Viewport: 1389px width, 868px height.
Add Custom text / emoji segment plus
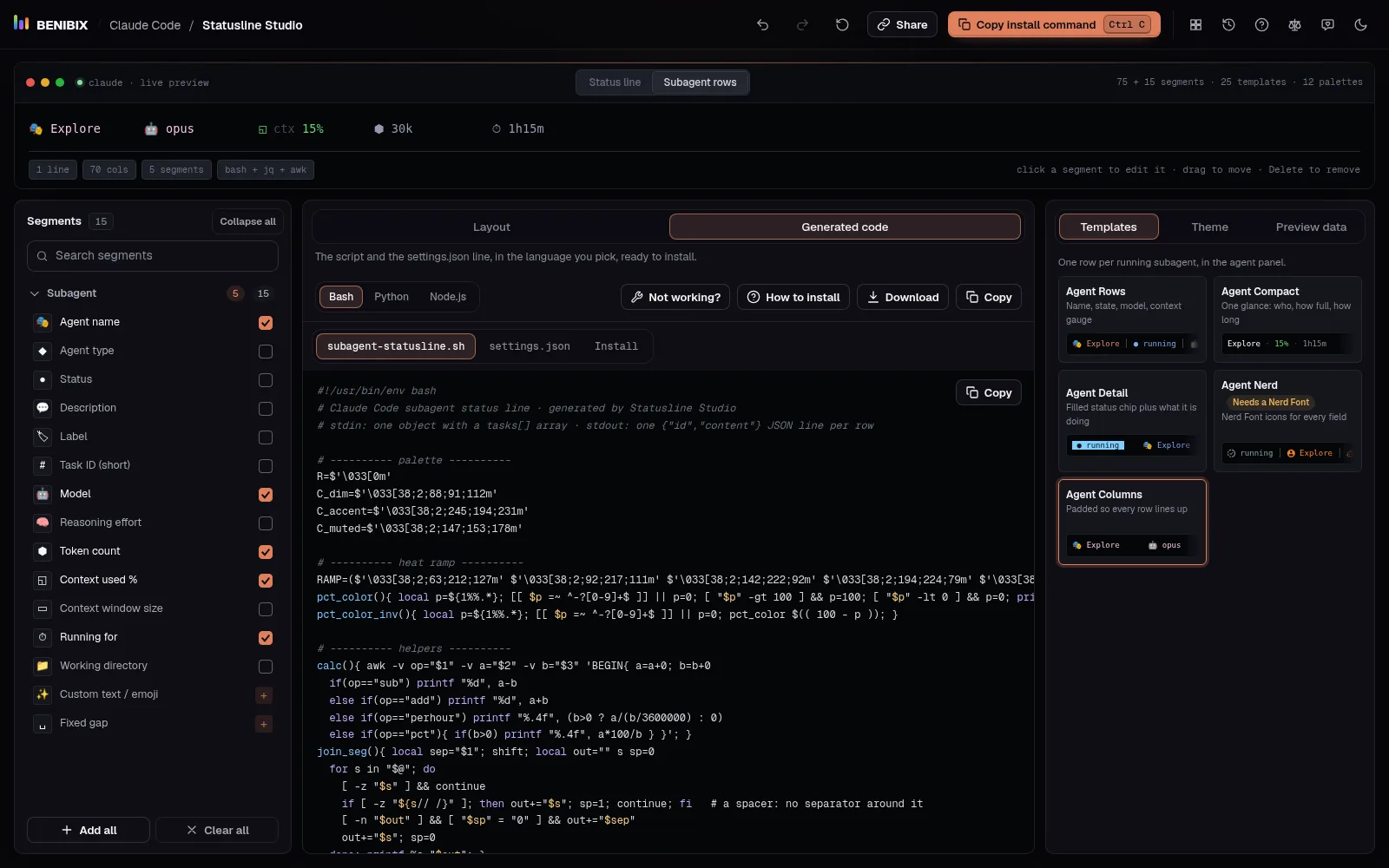point(265,695)
